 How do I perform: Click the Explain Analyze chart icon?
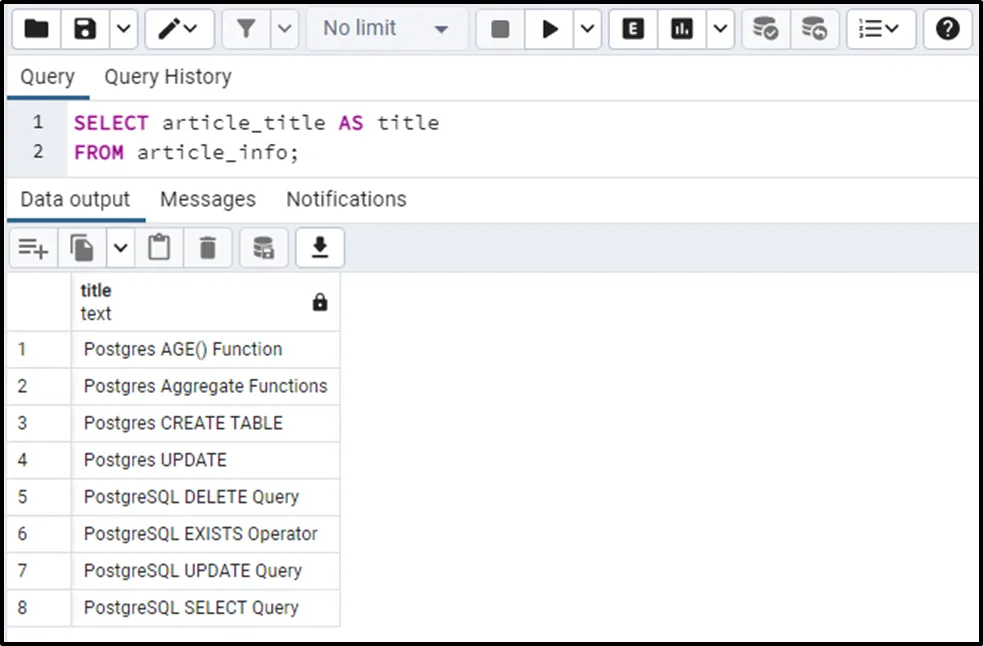click(x=682, y=29)
